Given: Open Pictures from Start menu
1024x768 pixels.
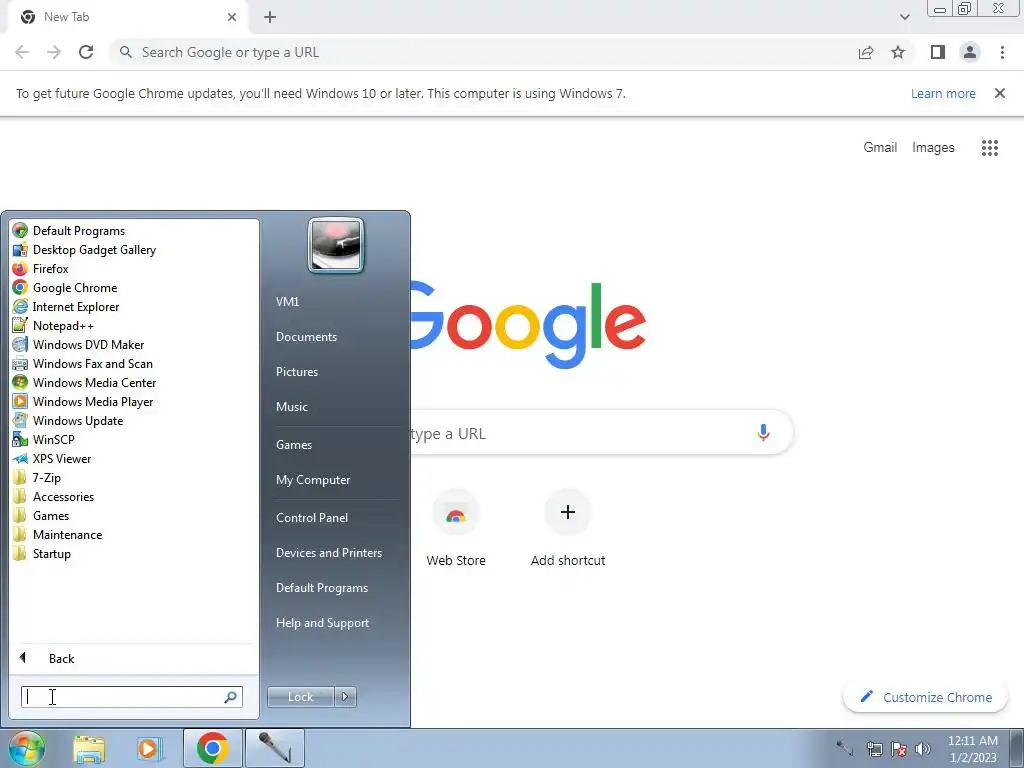Looking at the screenshot, I should tap(296, 371).
